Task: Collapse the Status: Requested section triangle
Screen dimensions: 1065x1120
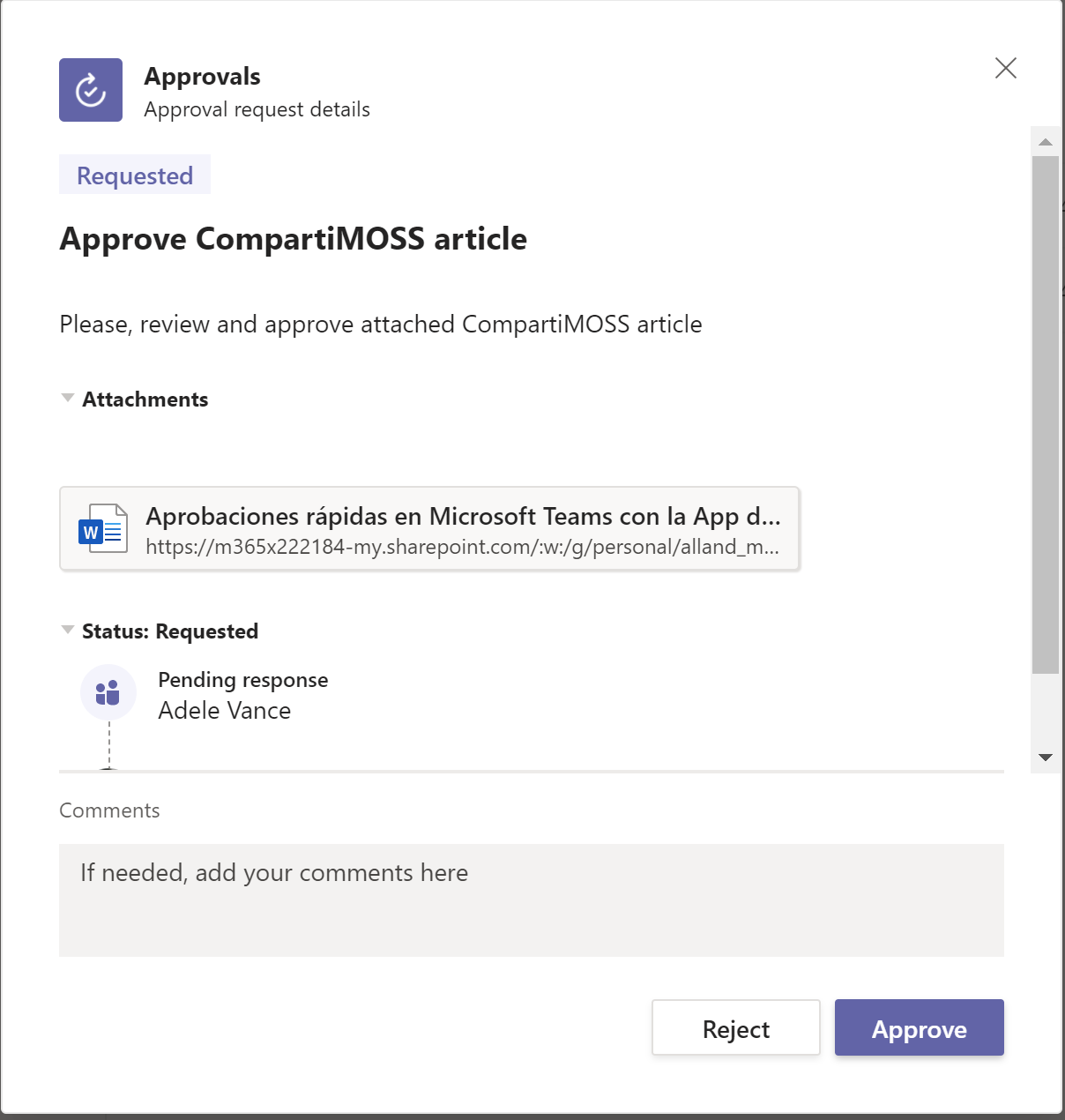Action: (x=67, y=631)
